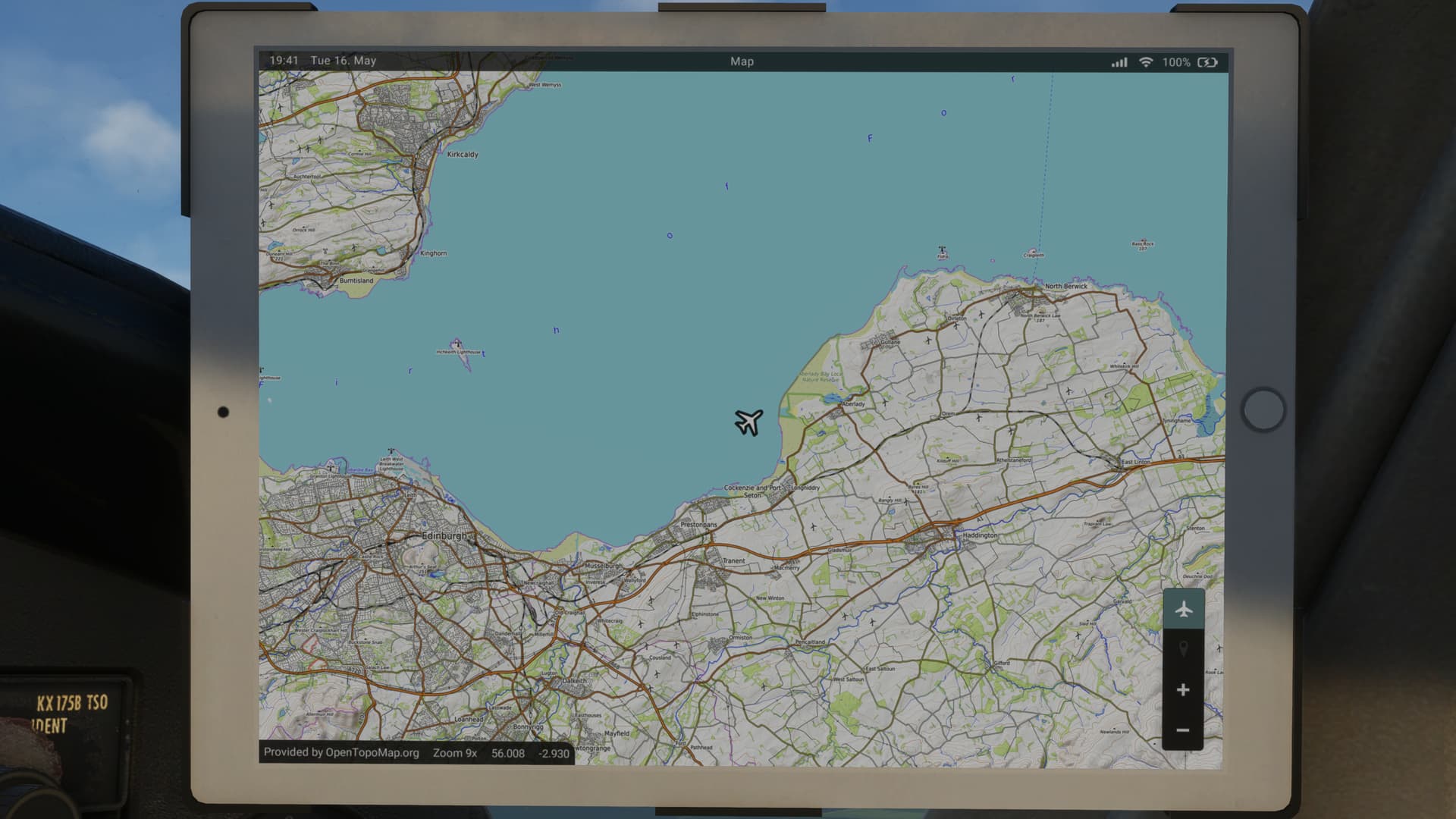Screen dimensions: 1456x819
Task: Click the -2.930 longitude readout
Action: [x=554, y=753]
